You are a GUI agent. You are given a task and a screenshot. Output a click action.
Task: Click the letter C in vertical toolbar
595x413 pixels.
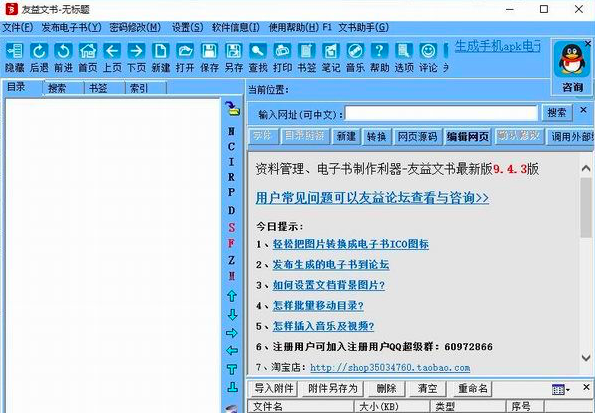231,147
